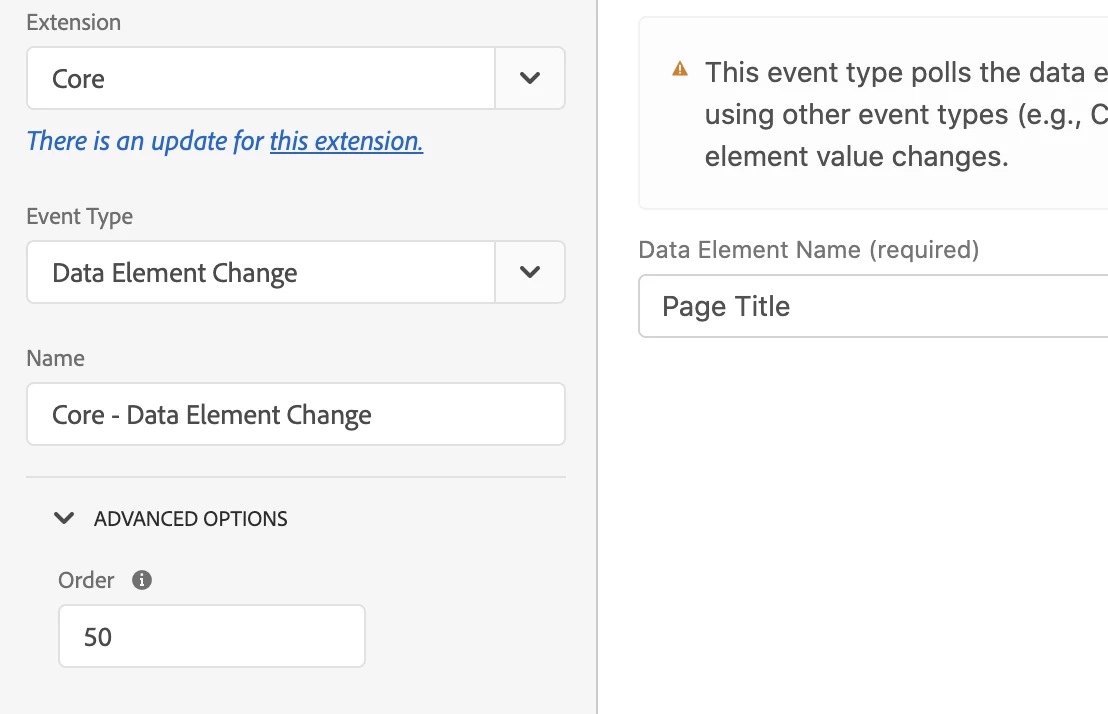Viewport: 1108px width, 714px height.
Task: Focus the Name field 'Core - Data Element Change'
Action: [x=295, y=414]
